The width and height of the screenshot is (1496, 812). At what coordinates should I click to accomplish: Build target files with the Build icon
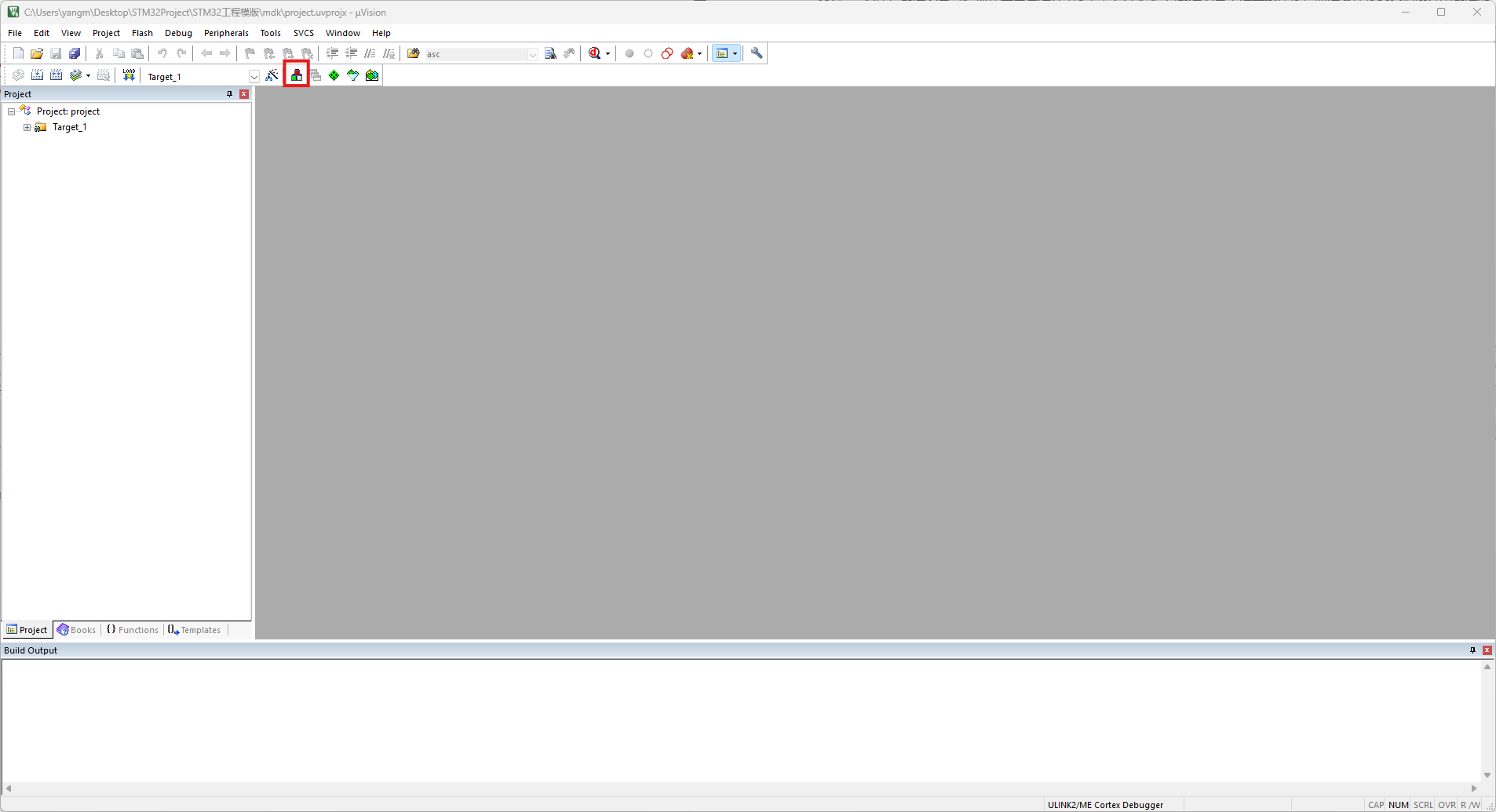(37, 75)
